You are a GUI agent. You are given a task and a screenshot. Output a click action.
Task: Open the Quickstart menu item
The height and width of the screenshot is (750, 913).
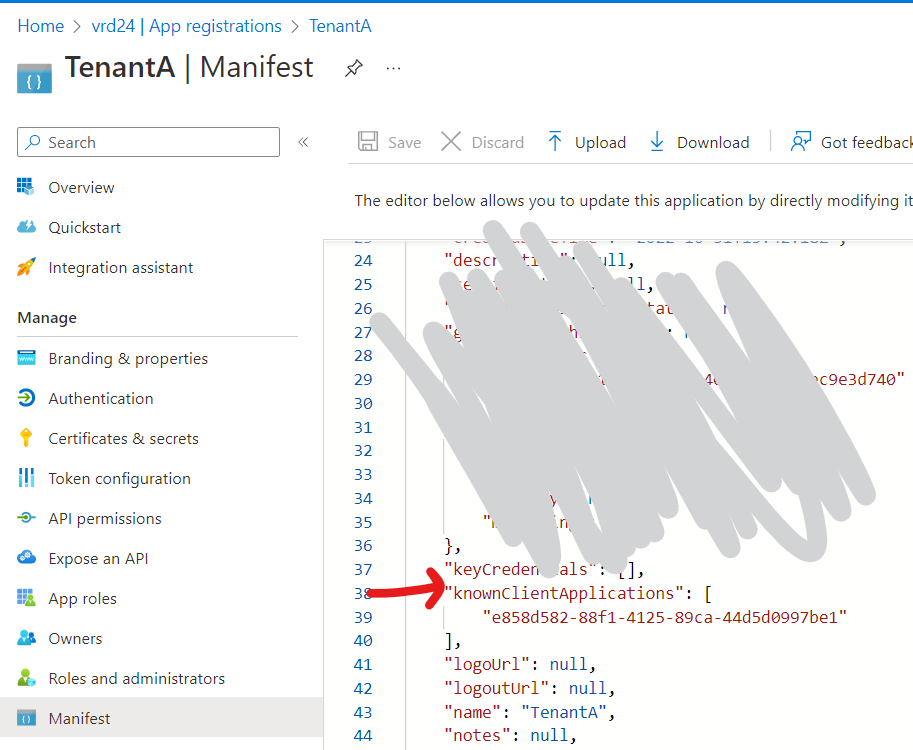pyautogui.click(x=84, y=228)
